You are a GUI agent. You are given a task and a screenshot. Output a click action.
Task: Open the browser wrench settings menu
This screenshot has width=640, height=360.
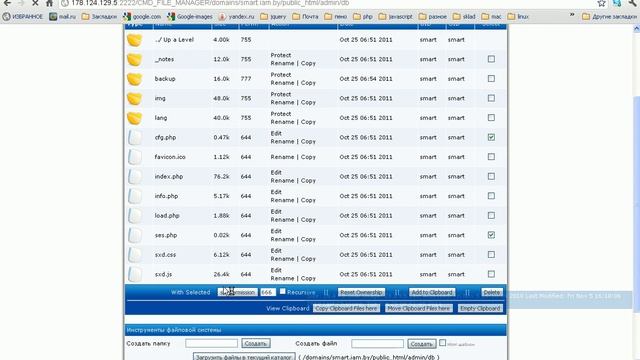tap(633, 3)
